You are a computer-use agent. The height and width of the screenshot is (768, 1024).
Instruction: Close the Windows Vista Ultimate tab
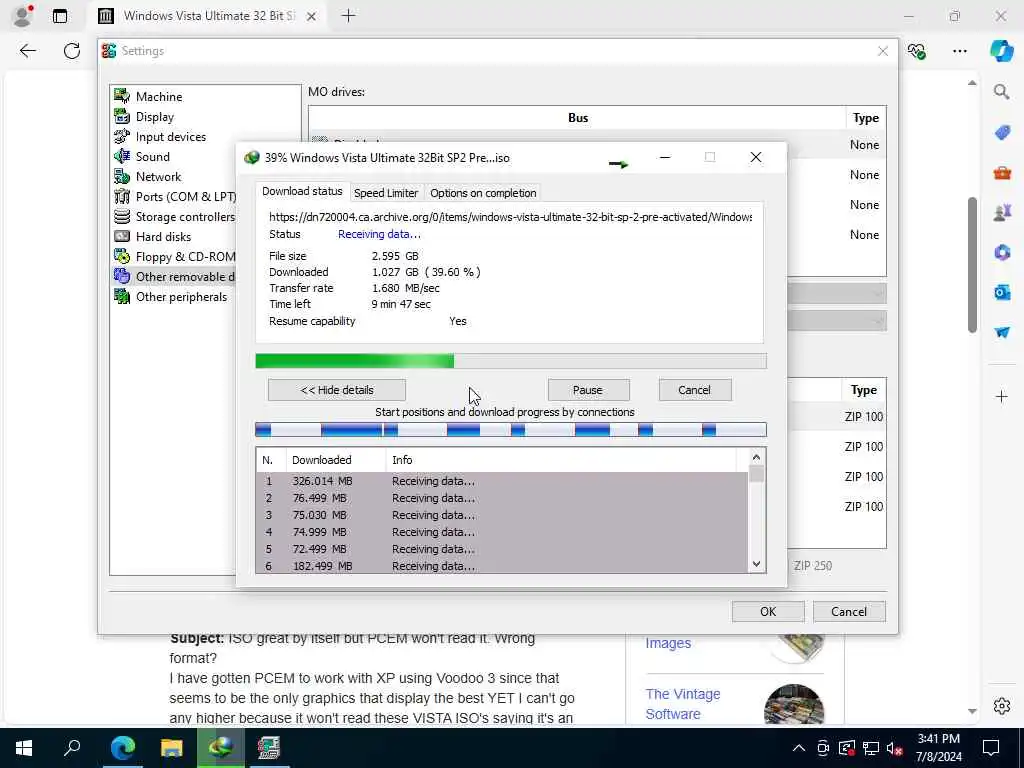point(312,16)
